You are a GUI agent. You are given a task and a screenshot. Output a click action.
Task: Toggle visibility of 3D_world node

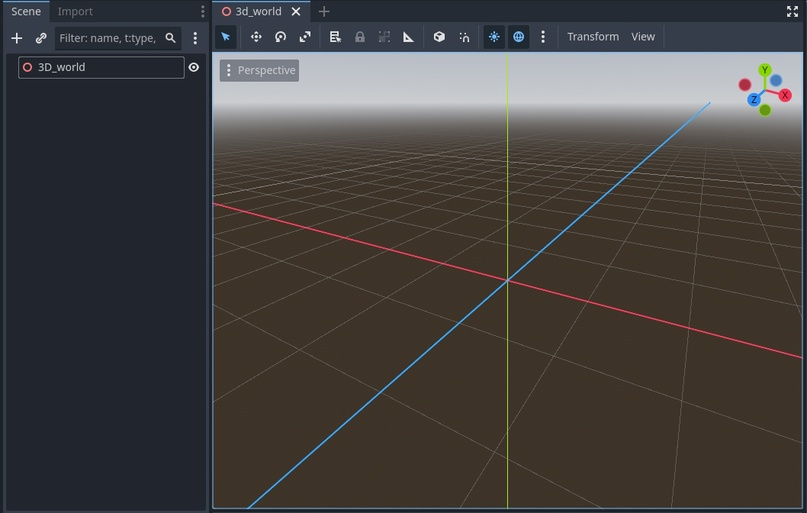tap(194, 68)
